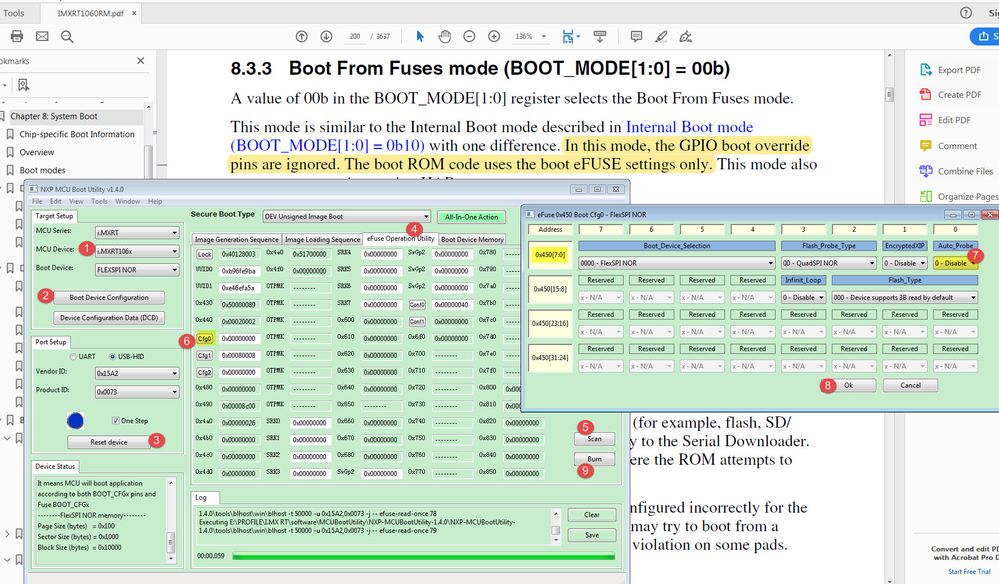Confirm the eFuse dialog with Ok

tap(848, 385)
